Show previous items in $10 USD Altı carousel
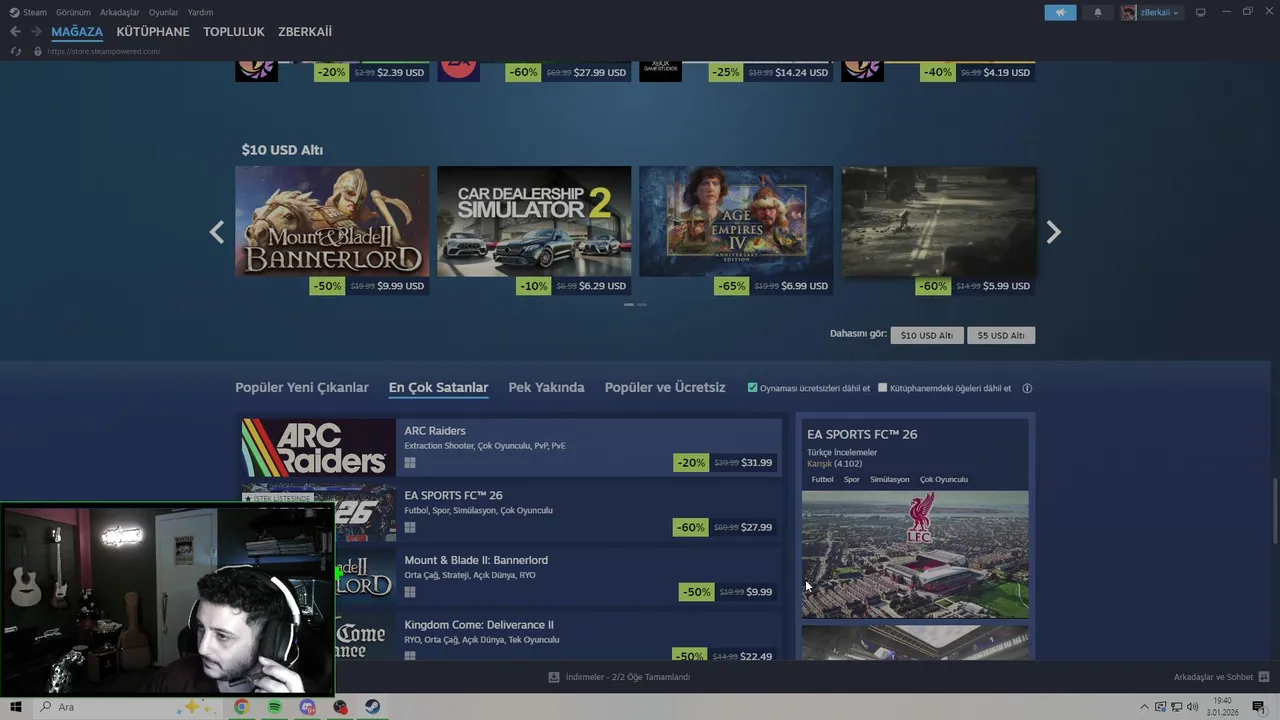This screenshot has height=720, width=1280. [217, 232]
